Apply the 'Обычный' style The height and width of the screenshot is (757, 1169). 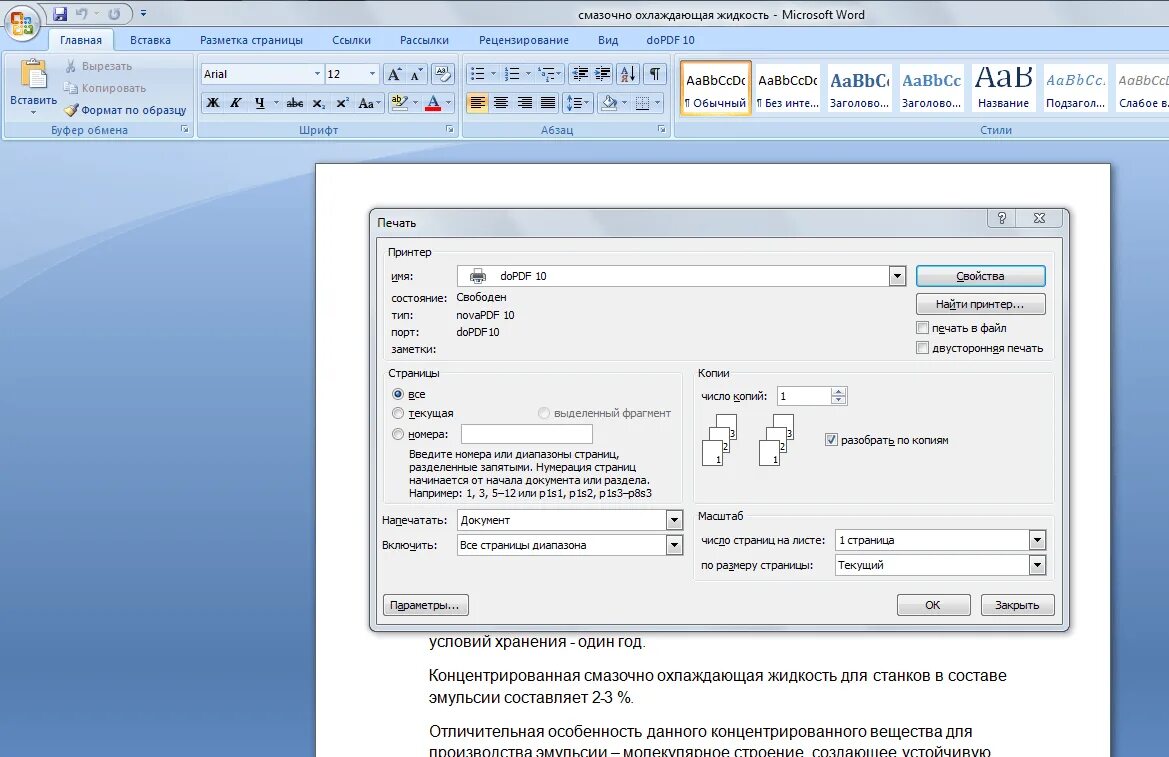[x=716, y=88]
